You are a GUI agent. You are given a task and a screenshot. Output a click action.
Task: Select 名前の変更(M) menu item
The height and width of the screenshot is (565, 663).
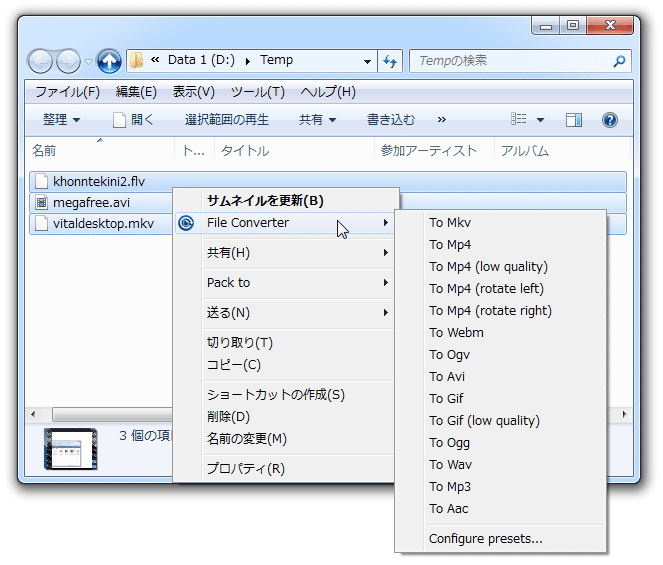pos(285,439)
